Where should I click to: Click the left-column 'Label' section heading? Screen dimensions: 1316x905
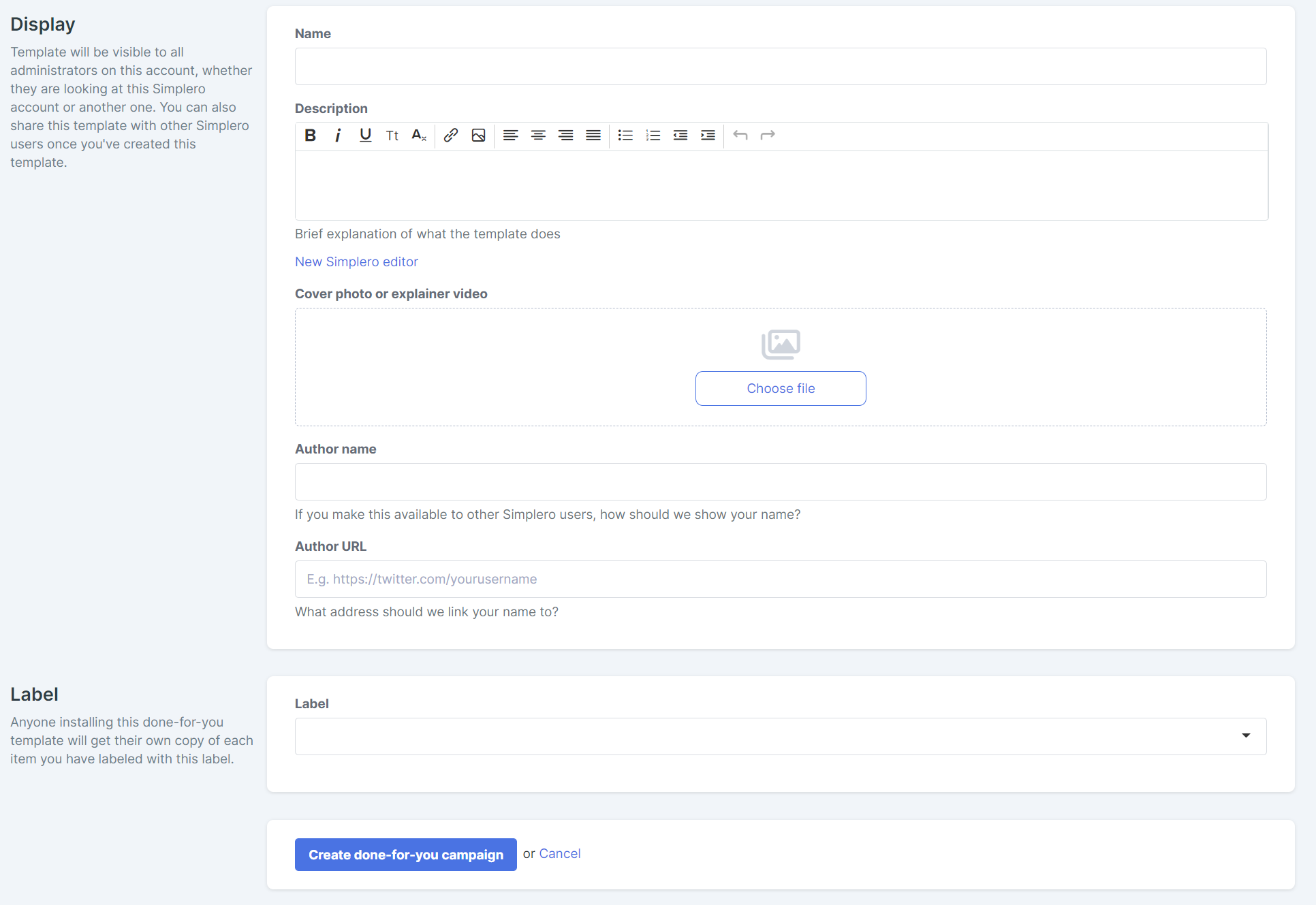click(x=34, y=694)
